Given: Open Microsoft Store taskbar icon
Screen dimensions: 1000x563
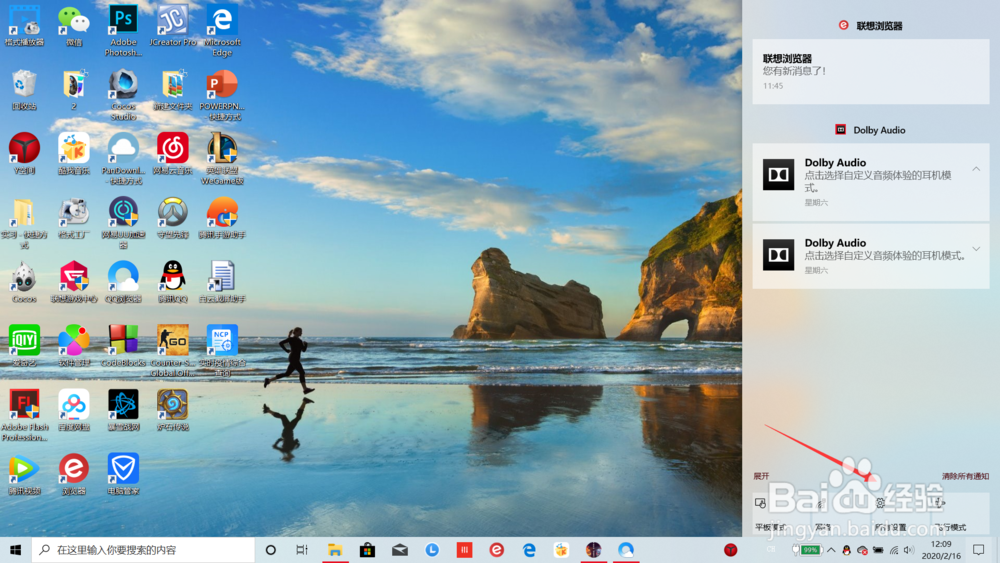Looking at the screenshot, I should (x=367, y=550).
